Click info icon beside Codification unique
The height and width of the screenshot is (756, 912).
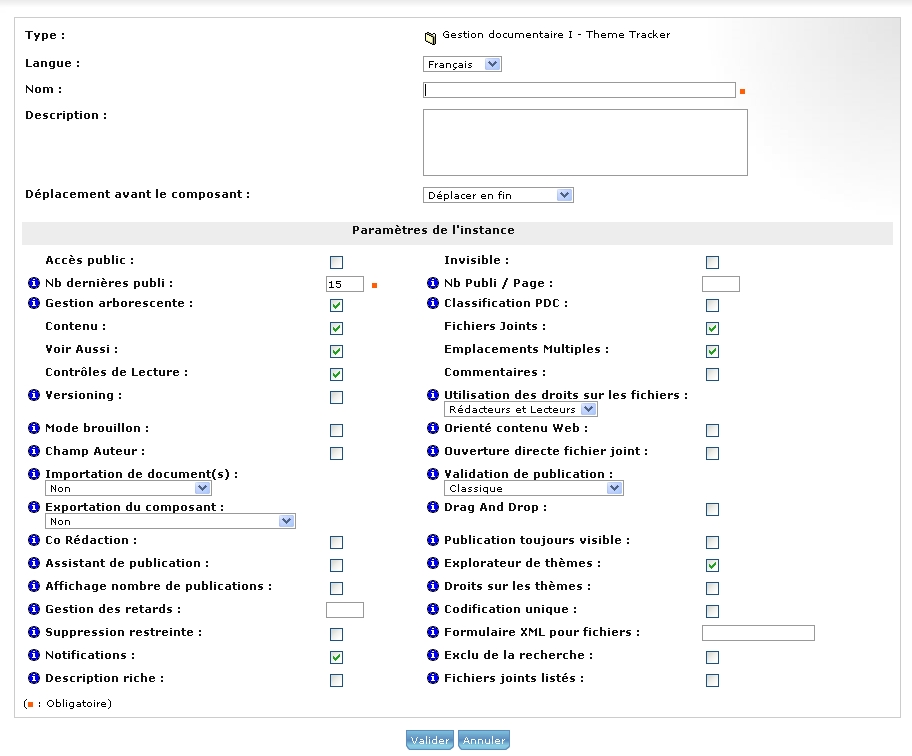click(433, 609)
